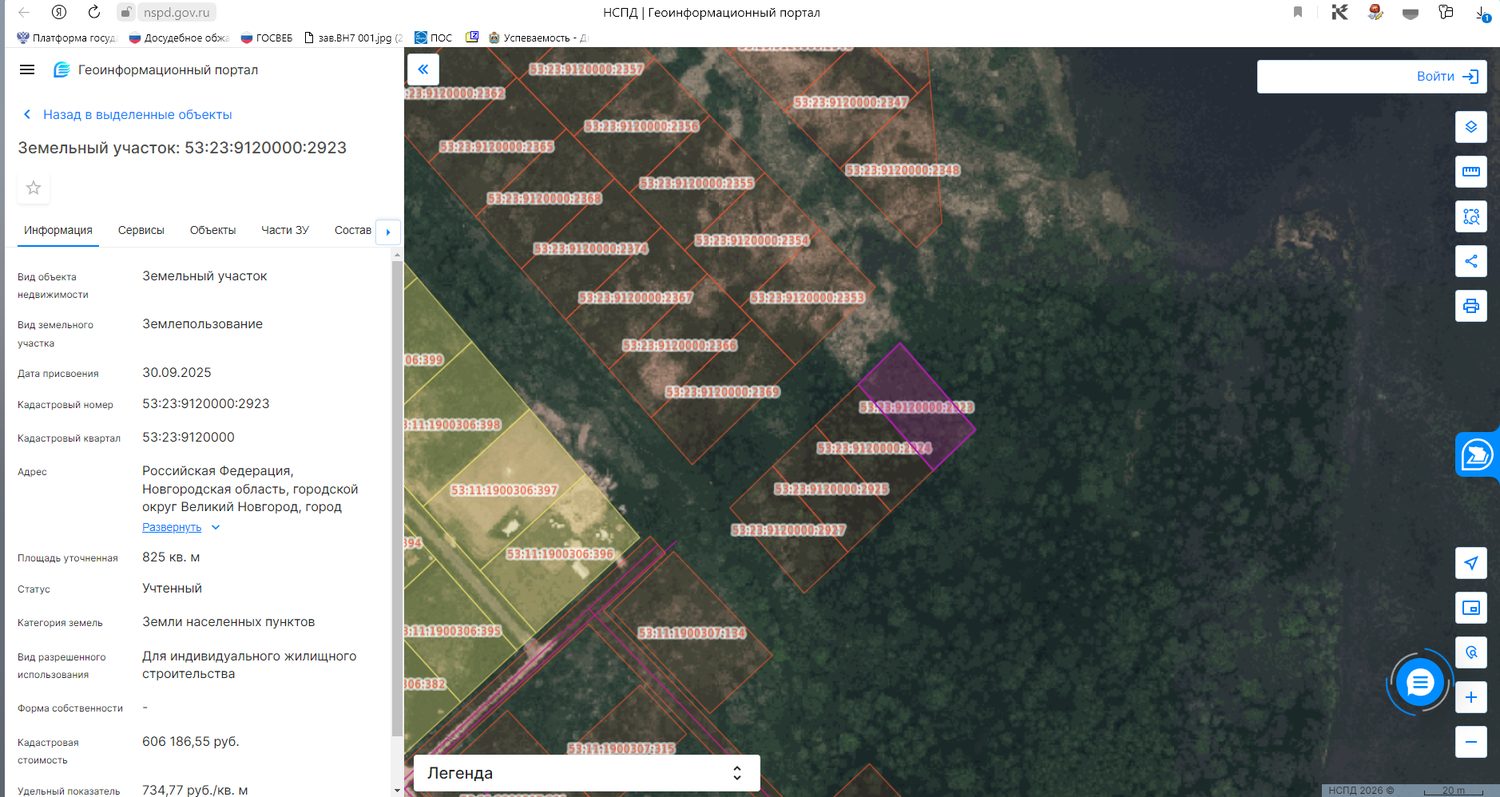This screenshot has width=1500, height=797.
Task: Go back via Назад в выделенные объекты
Action: 127,115
